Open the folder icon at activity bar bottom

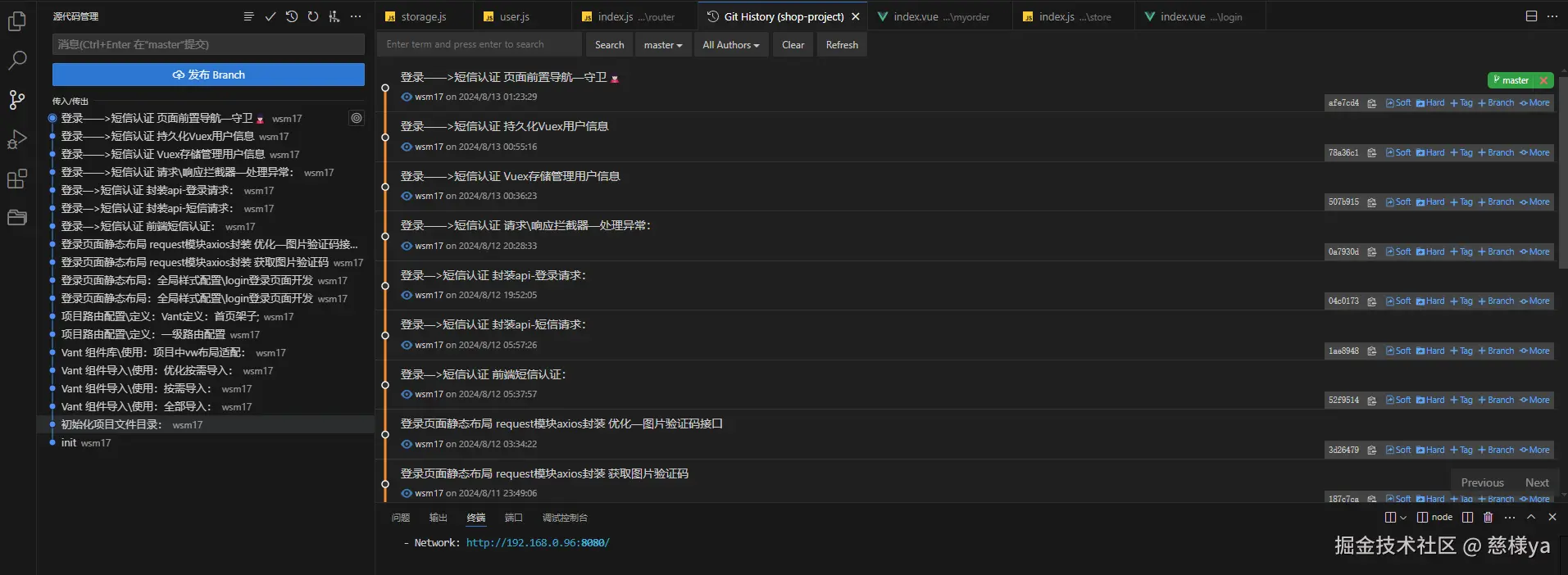17,218
